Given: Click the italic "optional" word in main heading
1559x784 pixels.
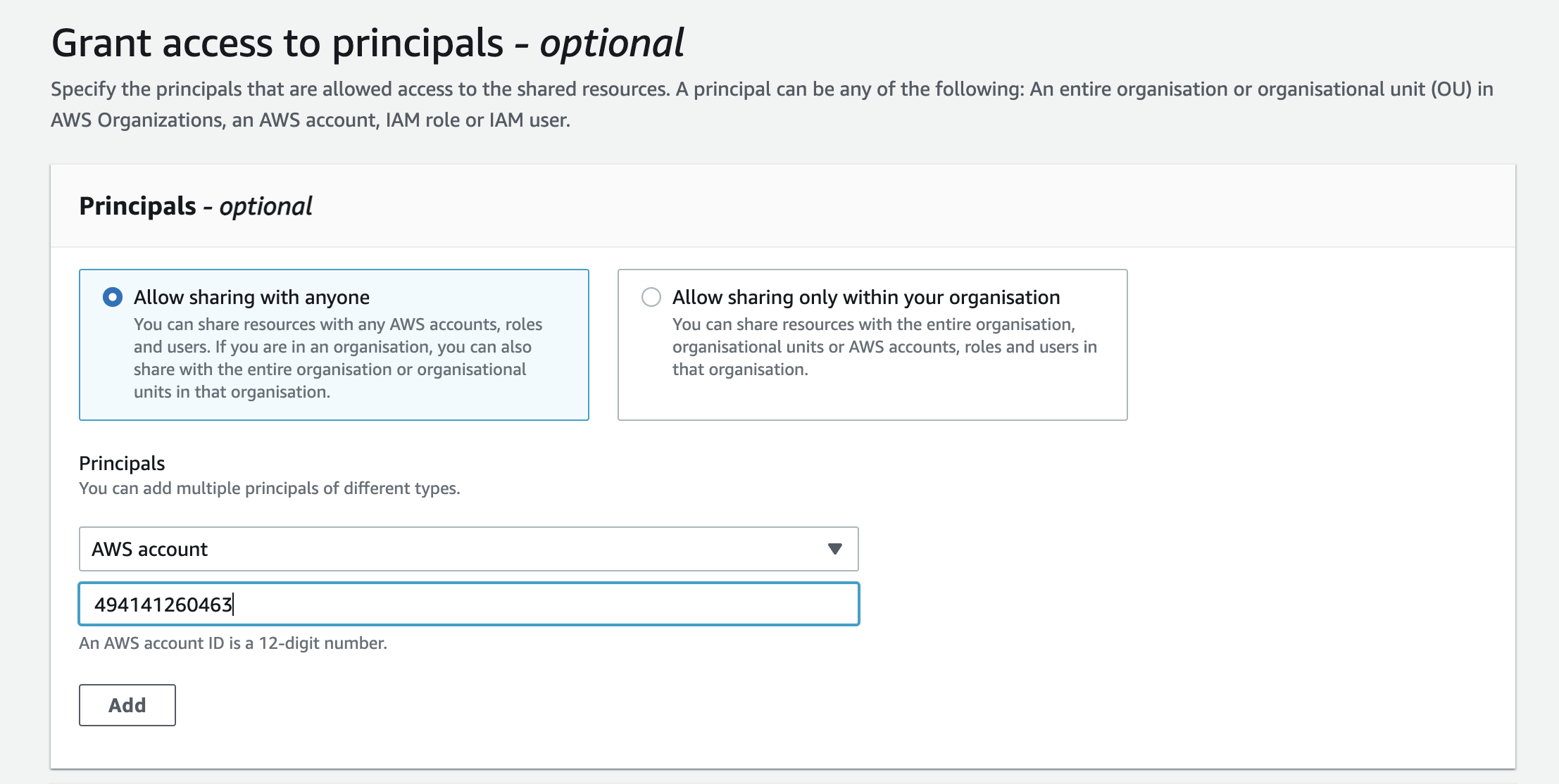Looking at the screenshot, I should pyautogui.click(x=611, y=43).
